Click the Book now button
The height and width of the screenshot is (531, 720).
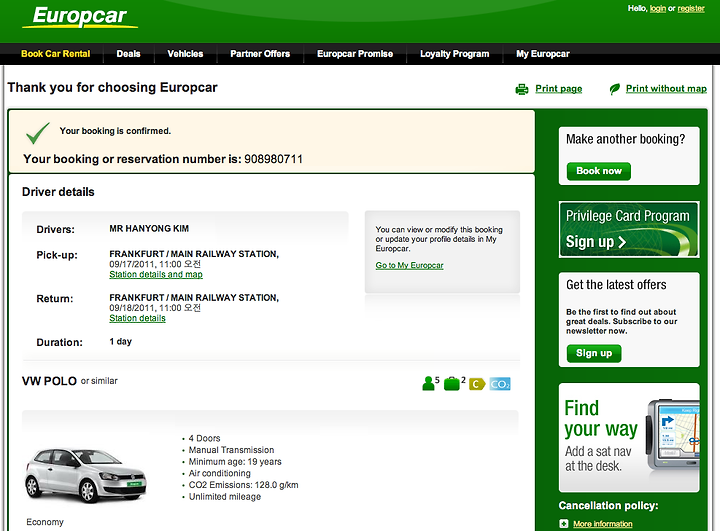coord(598,171)
